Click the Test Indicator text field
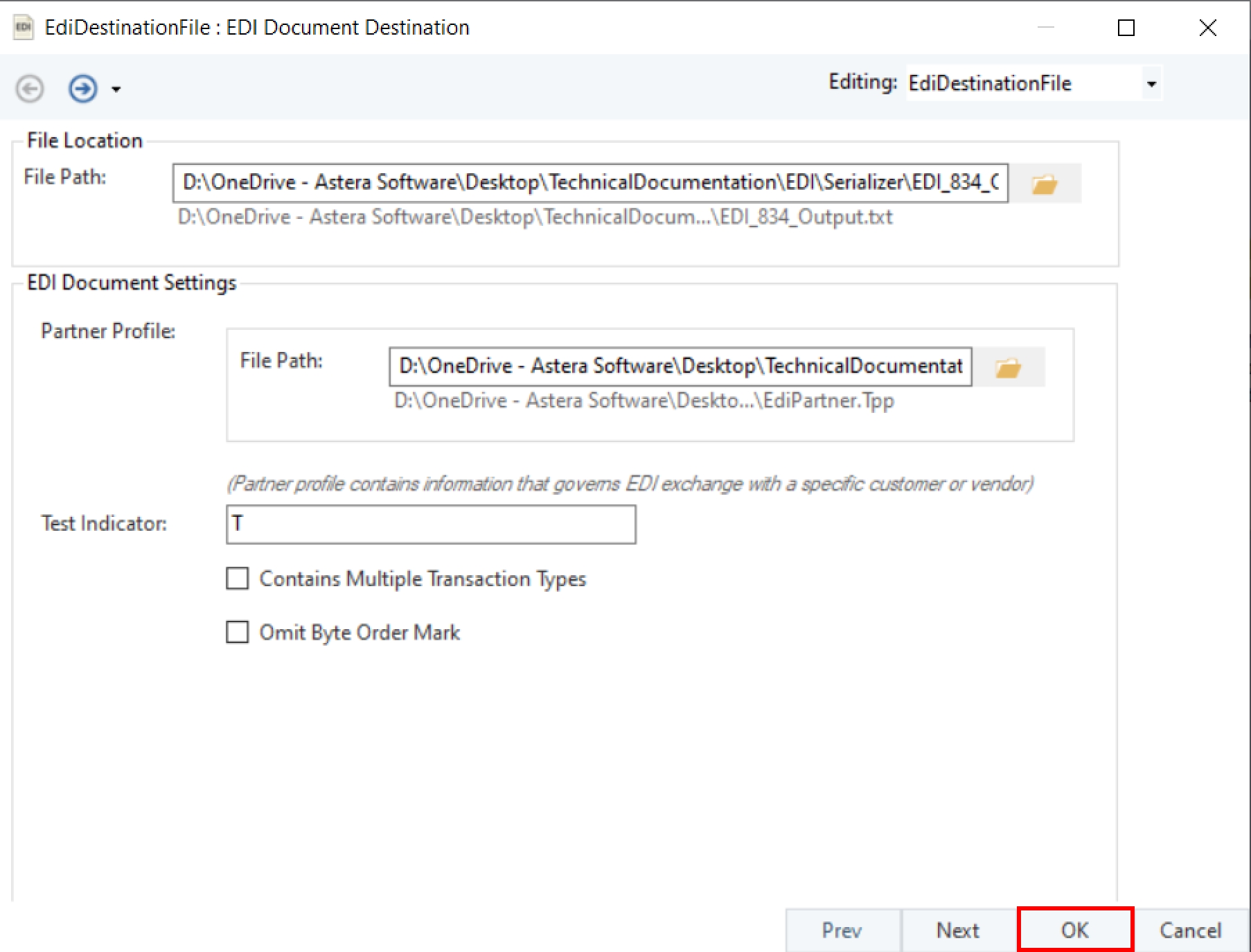This screenshot has width=1251, height=952. pyautogui.click(x=431, y=525)
